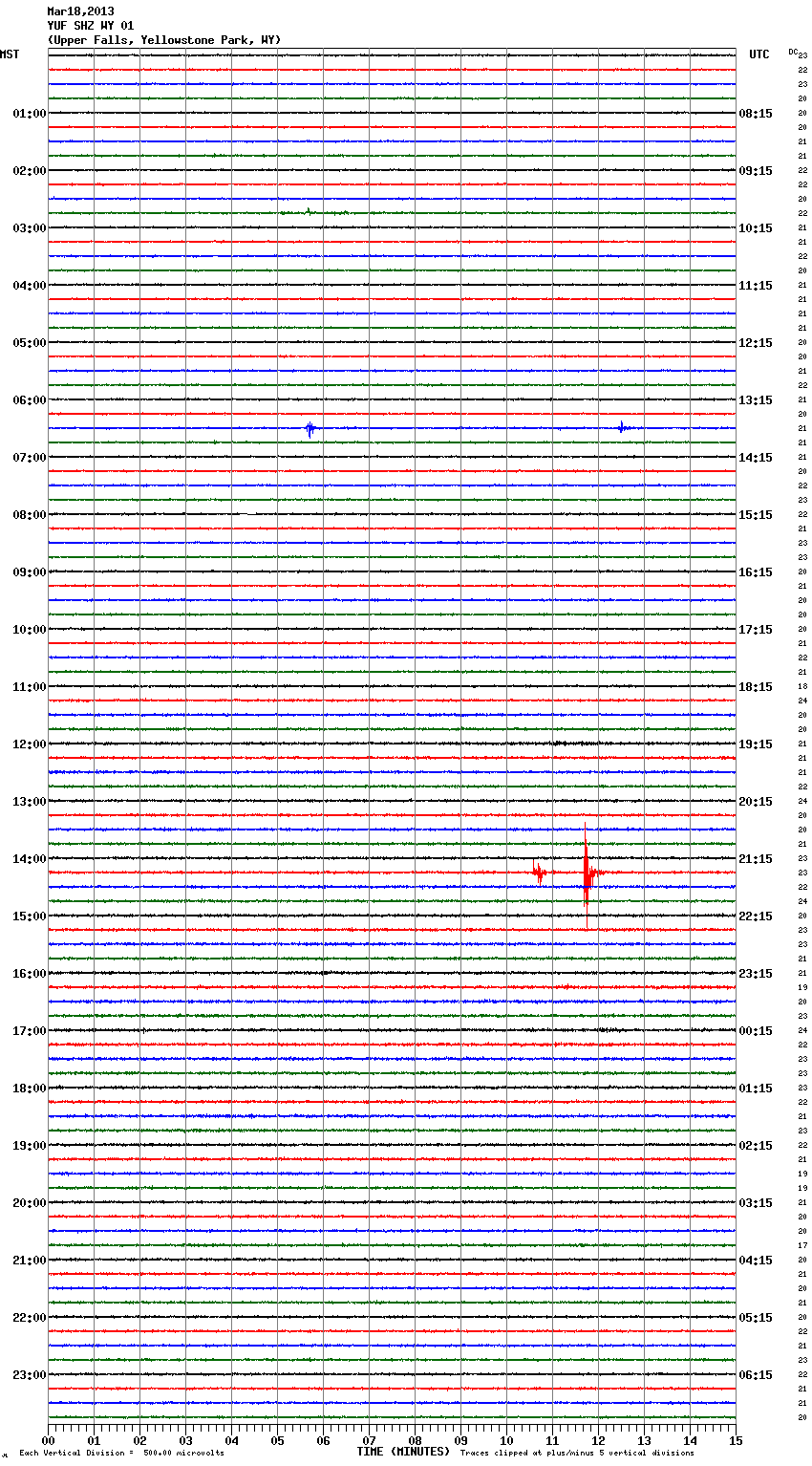
Task: Click the MST time label "03:00"
Action: (x=30, y=228)
